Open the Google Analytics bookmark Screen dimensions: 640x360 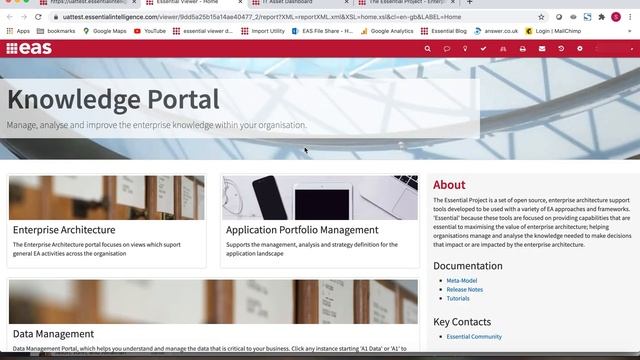387,31
